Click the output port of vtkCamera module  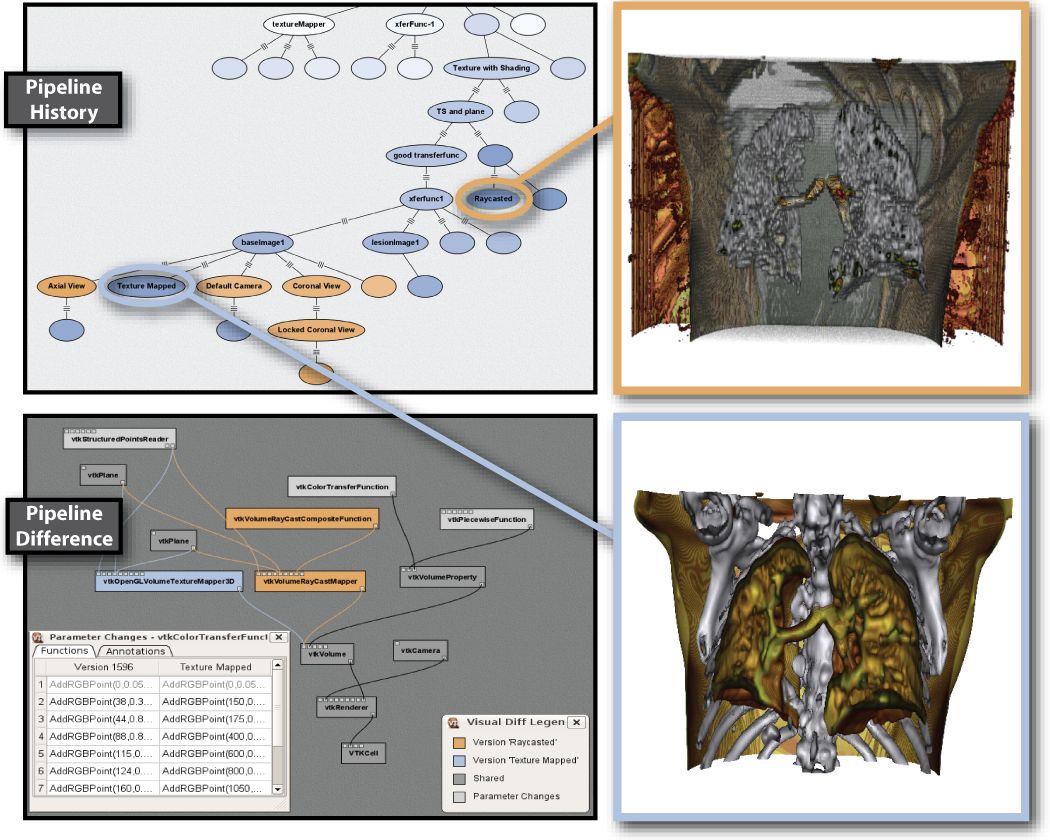coord(444,659)
